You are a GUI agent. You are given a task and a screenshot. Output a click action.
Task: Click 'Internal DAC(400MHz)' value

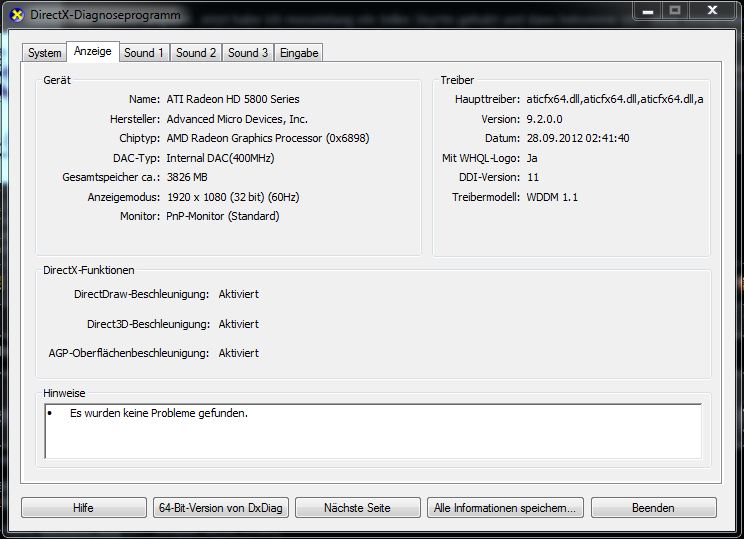(x=220, y=158)
